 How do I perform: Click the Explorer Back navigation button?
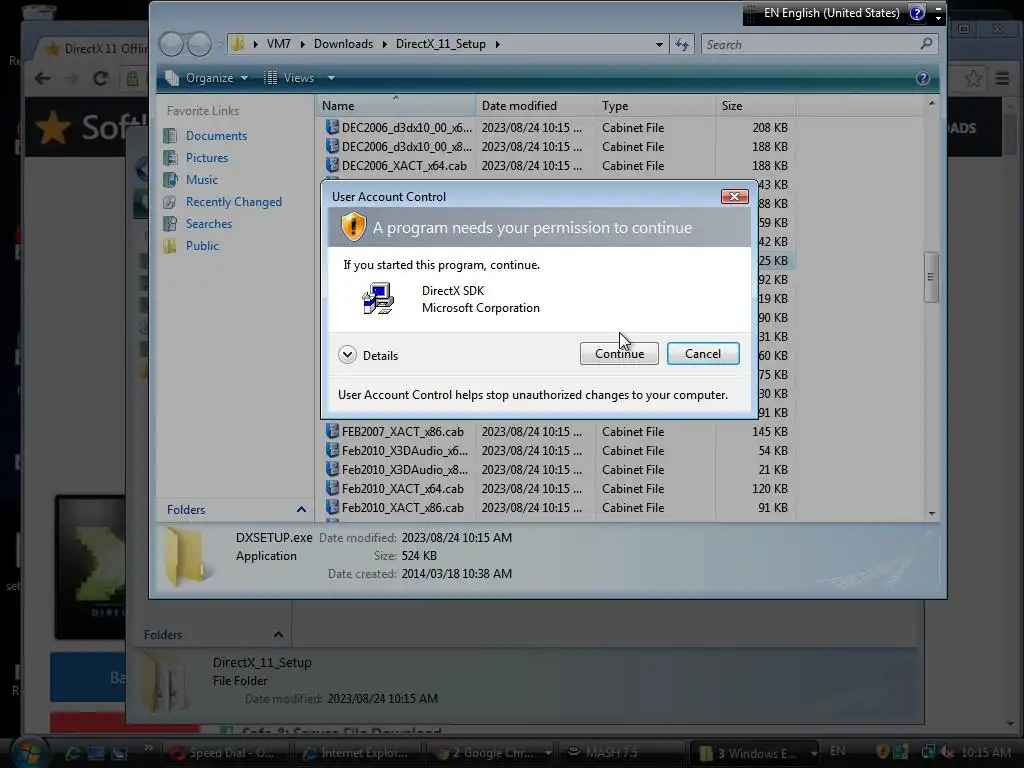[x=171, y=44]
